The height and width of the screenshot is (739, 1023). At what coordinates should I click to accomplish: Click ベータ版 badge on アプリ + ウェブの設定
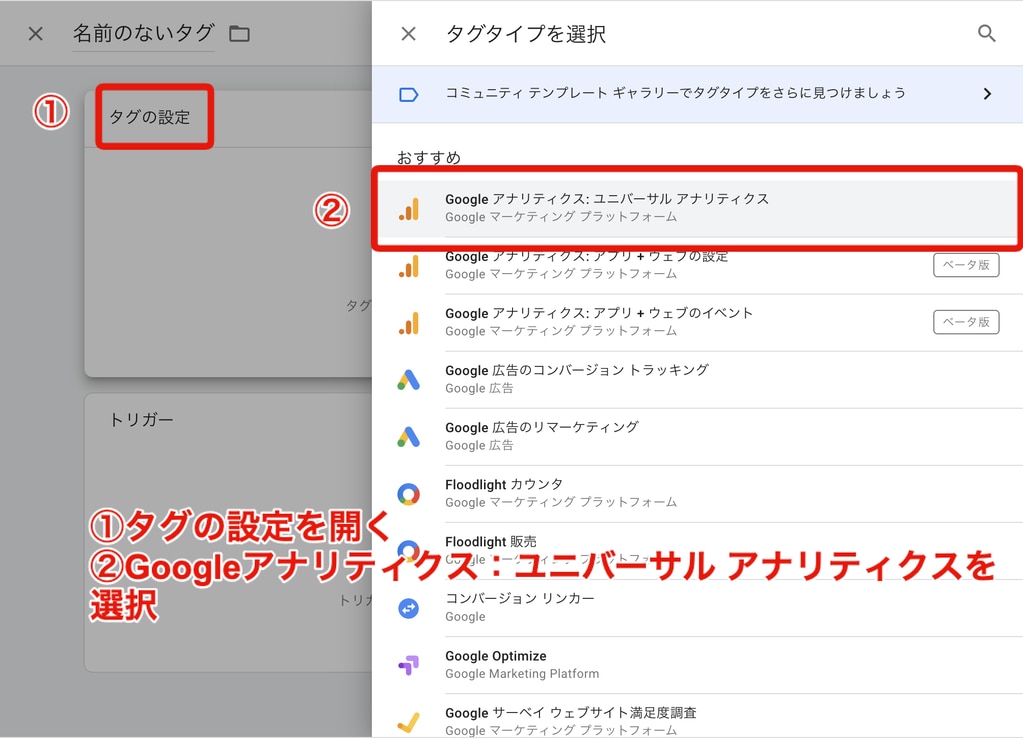pyautogui.click(x=965, y=265)
